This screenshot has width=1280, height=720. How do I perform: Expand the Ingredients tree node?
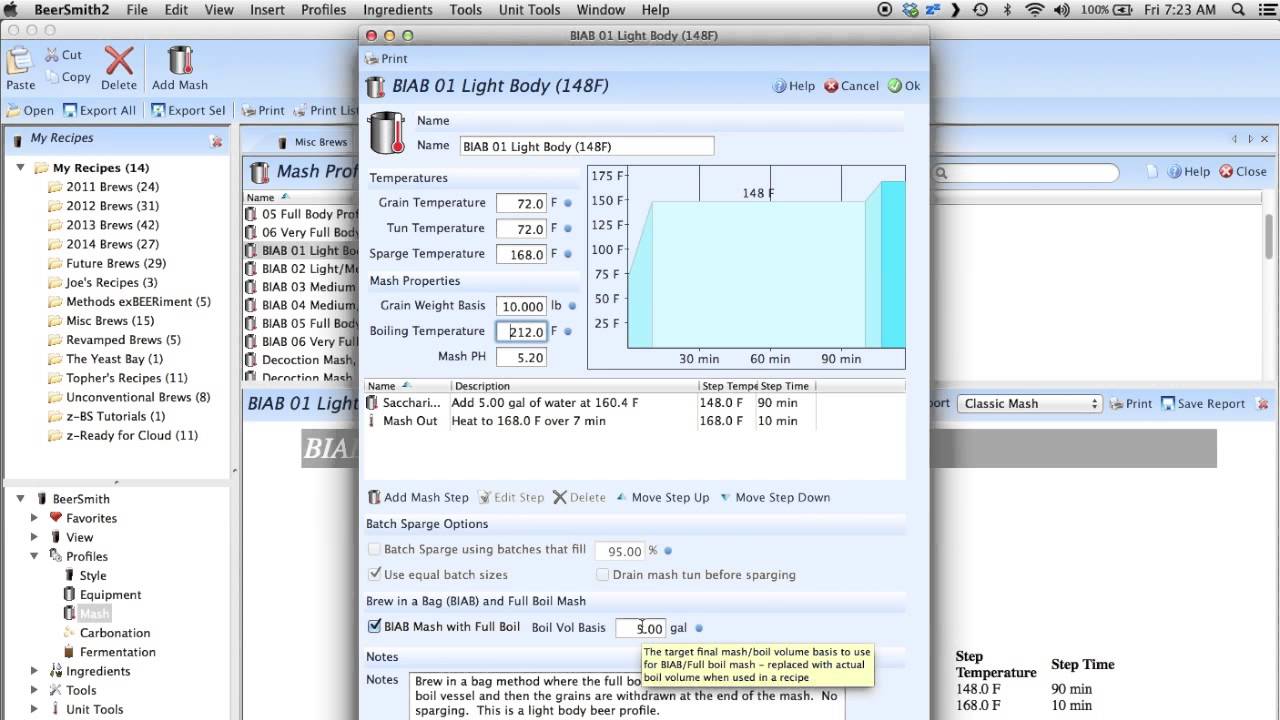[x=34, y=671]
